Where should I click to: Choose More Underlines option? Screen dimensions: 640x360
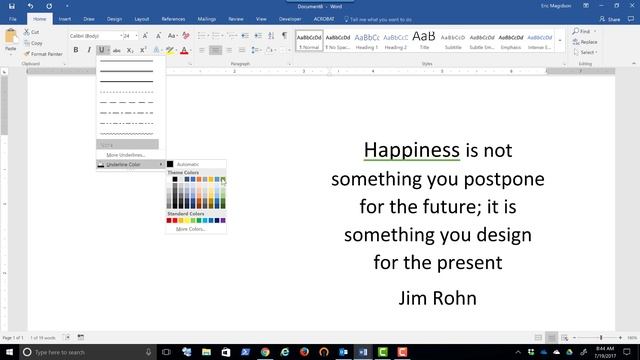pyautogui.click(x=126, y=155)
